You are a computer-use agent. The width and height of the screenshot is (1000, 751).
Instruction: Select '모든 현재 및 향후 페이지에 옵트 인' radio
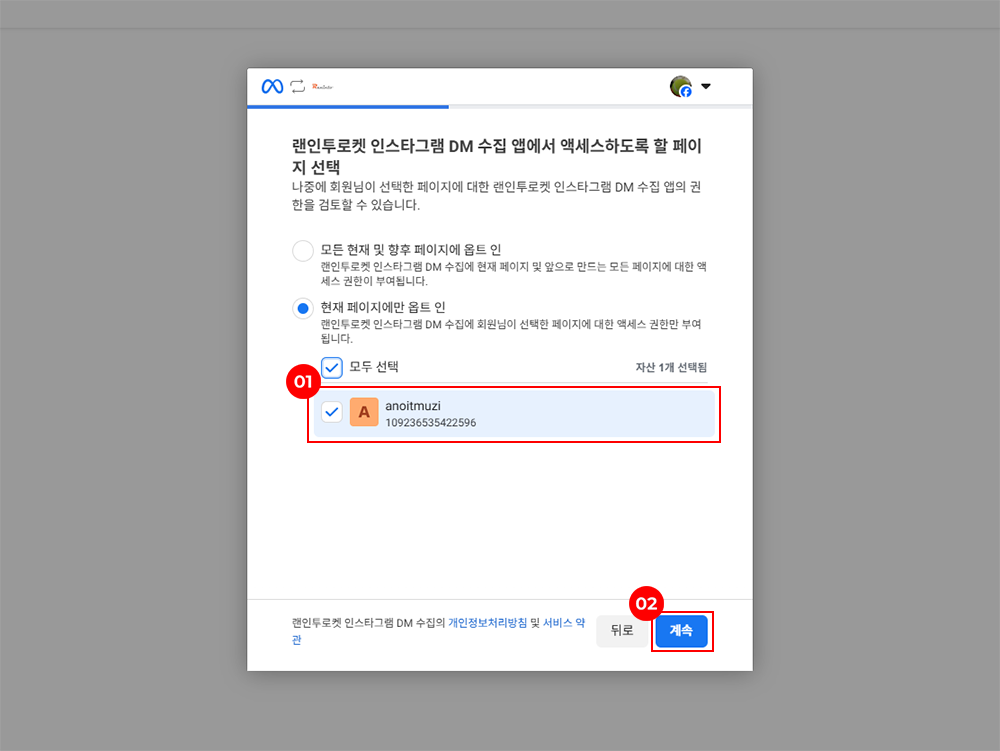303,251
